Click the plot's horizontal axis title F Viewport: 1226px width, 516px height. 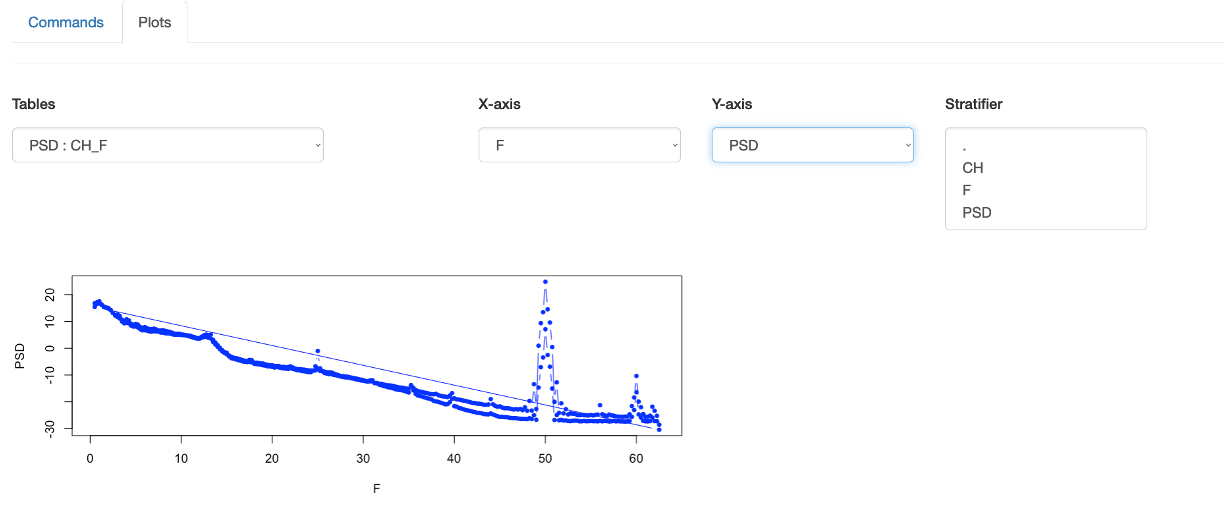tap(376, 489)
